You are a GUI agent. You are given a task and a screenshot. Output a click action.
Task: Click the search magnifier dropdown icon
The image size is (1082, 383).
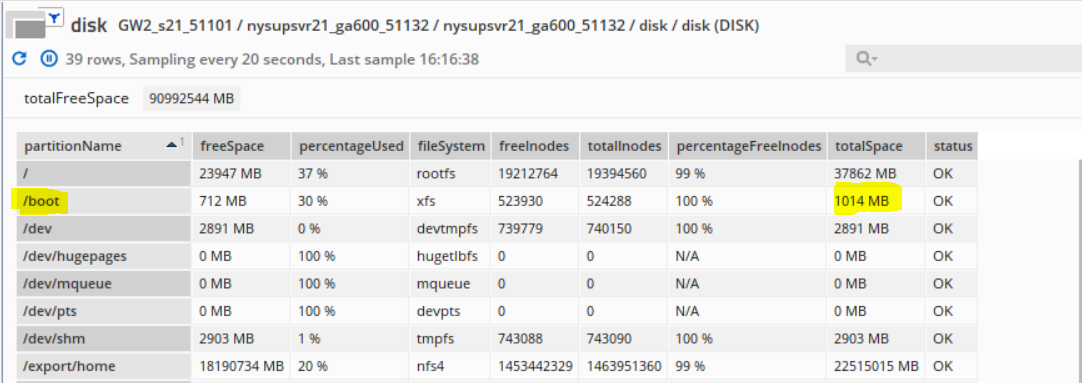point(867,59)
